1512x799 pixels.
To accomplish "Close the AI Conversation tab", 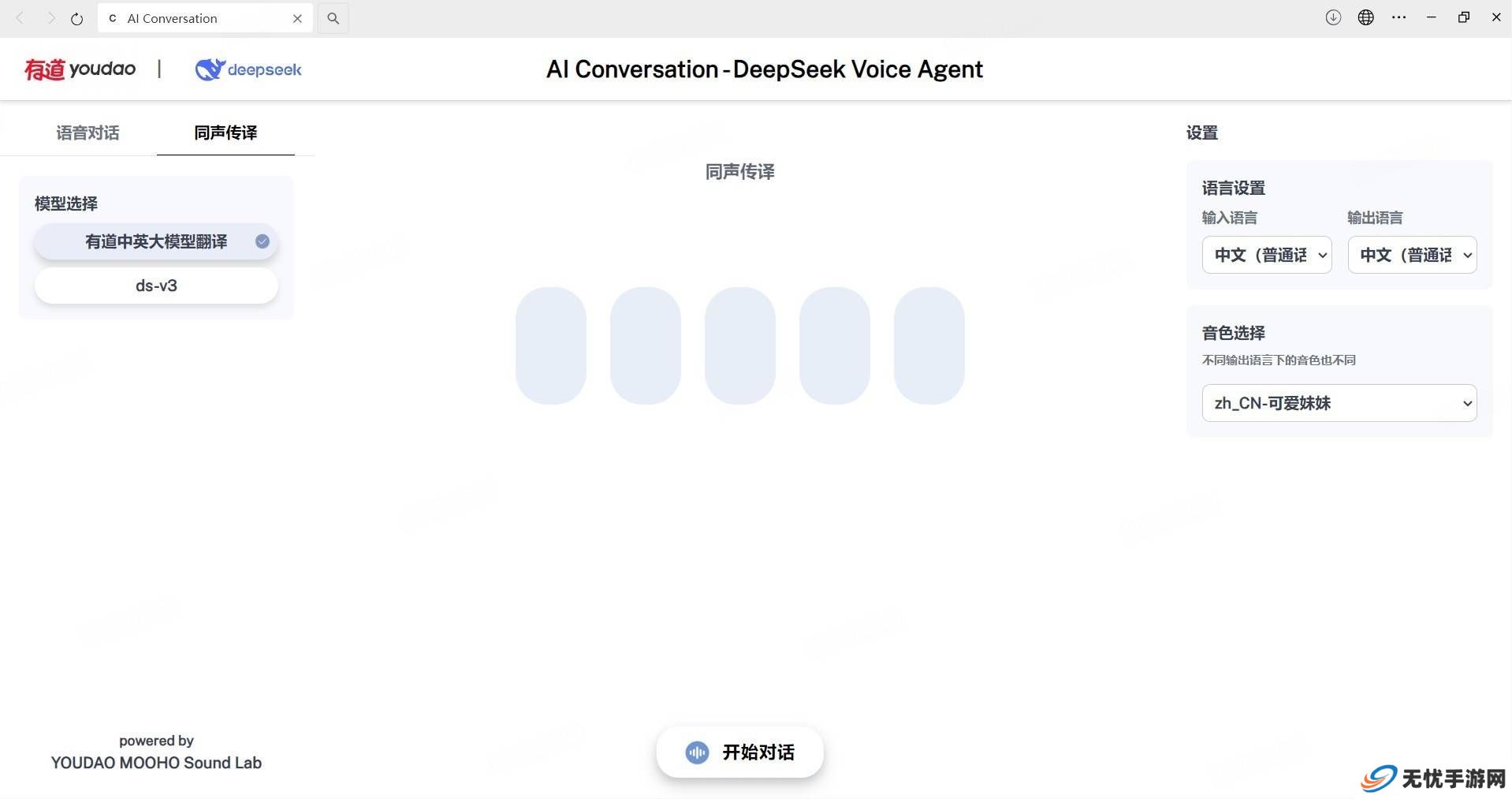I will pyautogui.click(x=297, y=18).
